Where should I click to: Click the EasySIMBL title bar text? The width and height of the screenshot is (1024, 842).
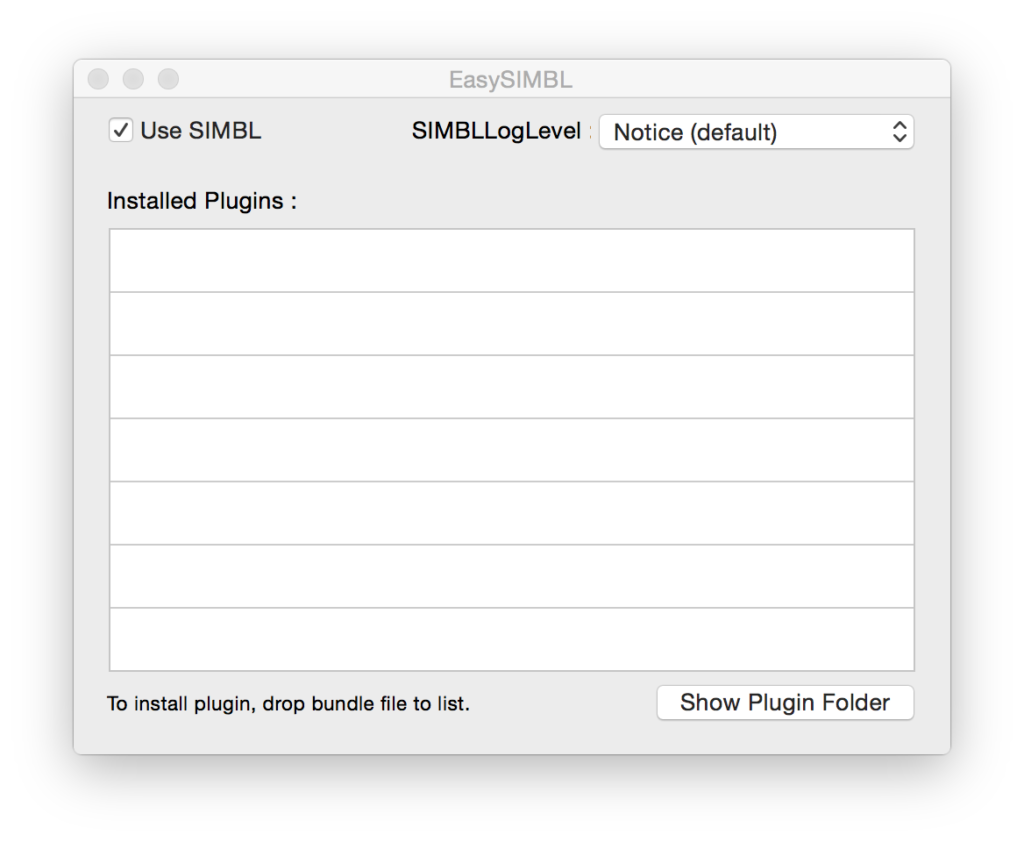point(512,79)
